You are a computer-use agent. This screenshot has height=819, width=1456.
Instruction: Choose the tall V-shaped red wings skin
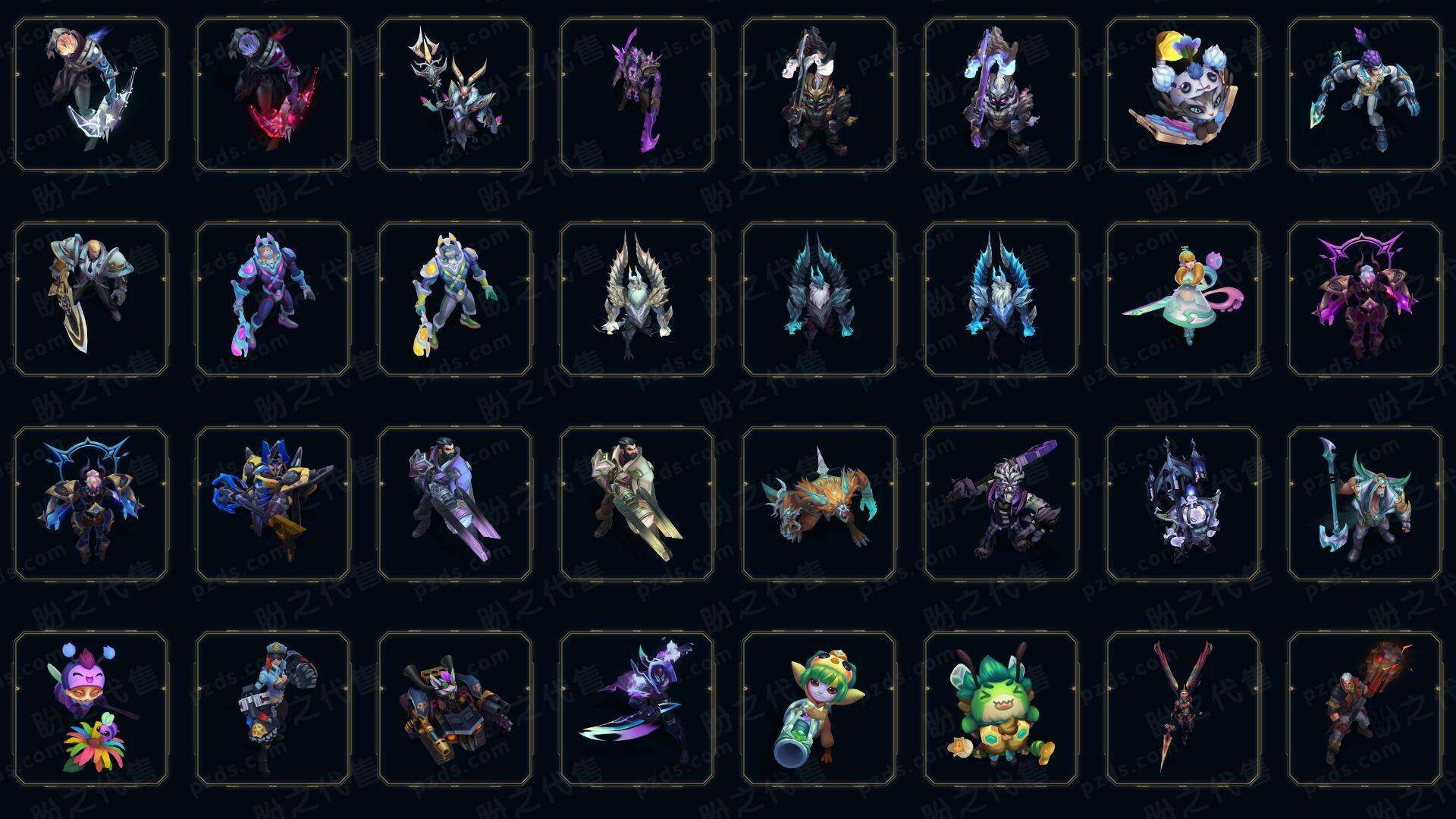coord(1183,708)
